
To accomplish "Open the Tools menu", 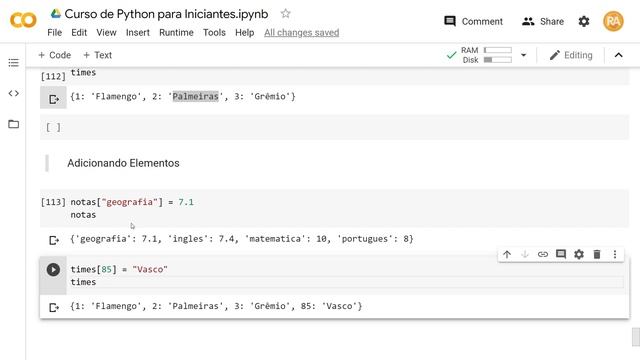I will click(214, 33).
